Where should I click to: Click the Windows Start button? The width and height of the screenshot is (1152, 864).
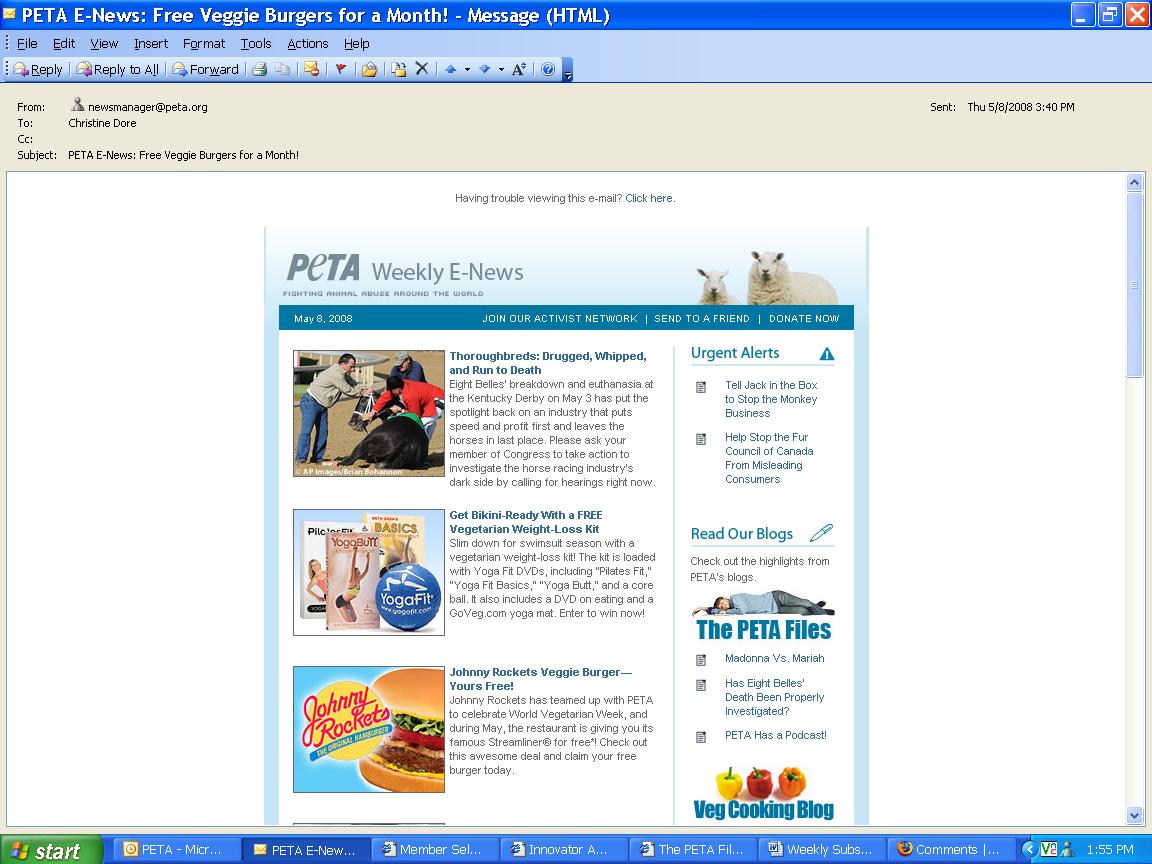pos(50,850)
